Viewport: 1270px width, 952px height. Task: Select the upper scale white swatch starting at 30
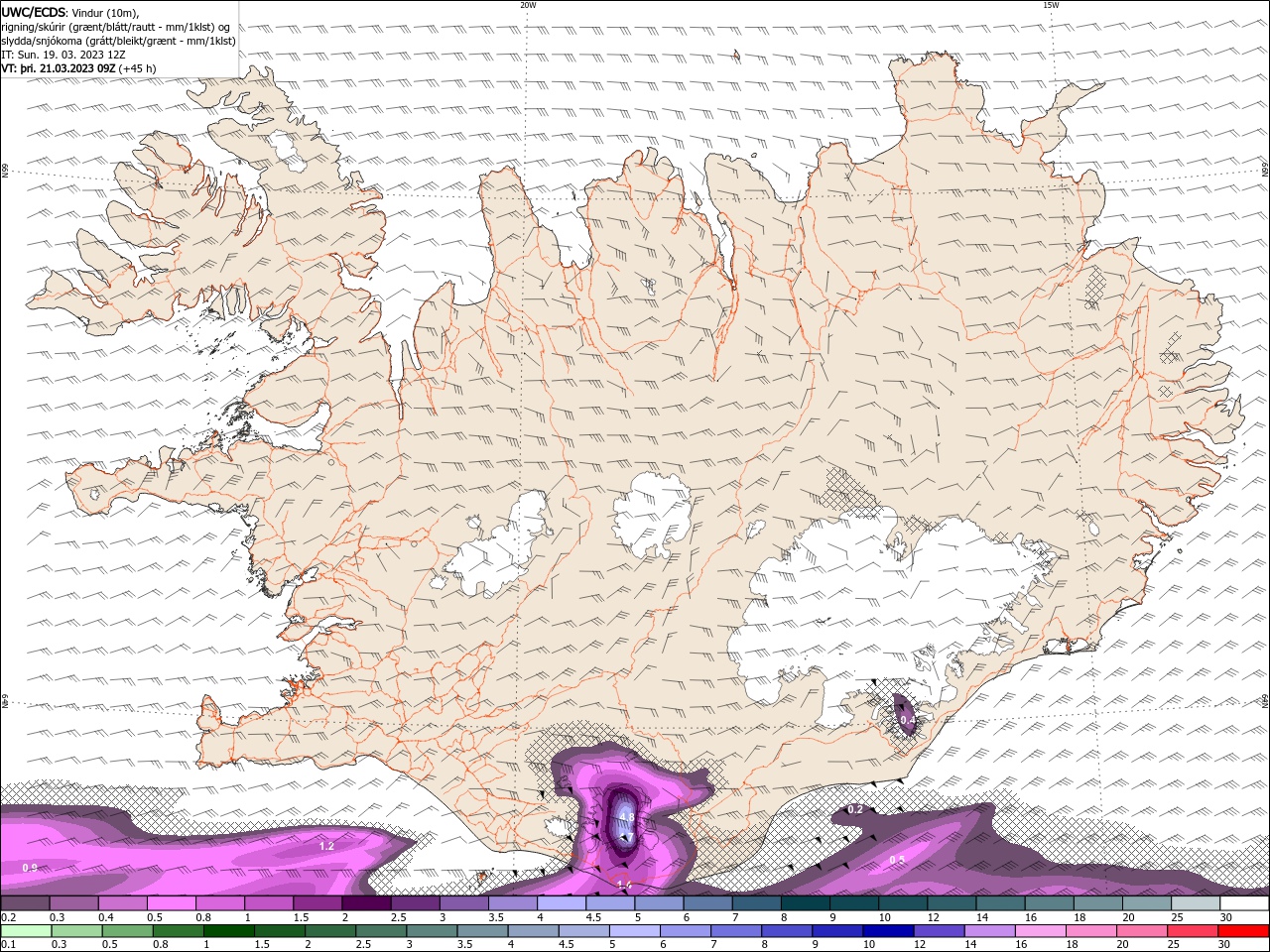pyautogui.click(x=1244, y=903)
